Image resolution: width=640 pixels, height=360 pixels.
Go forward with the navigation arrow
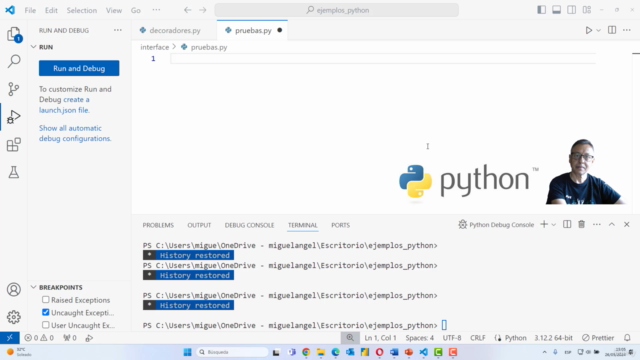(x=203, y=10)
